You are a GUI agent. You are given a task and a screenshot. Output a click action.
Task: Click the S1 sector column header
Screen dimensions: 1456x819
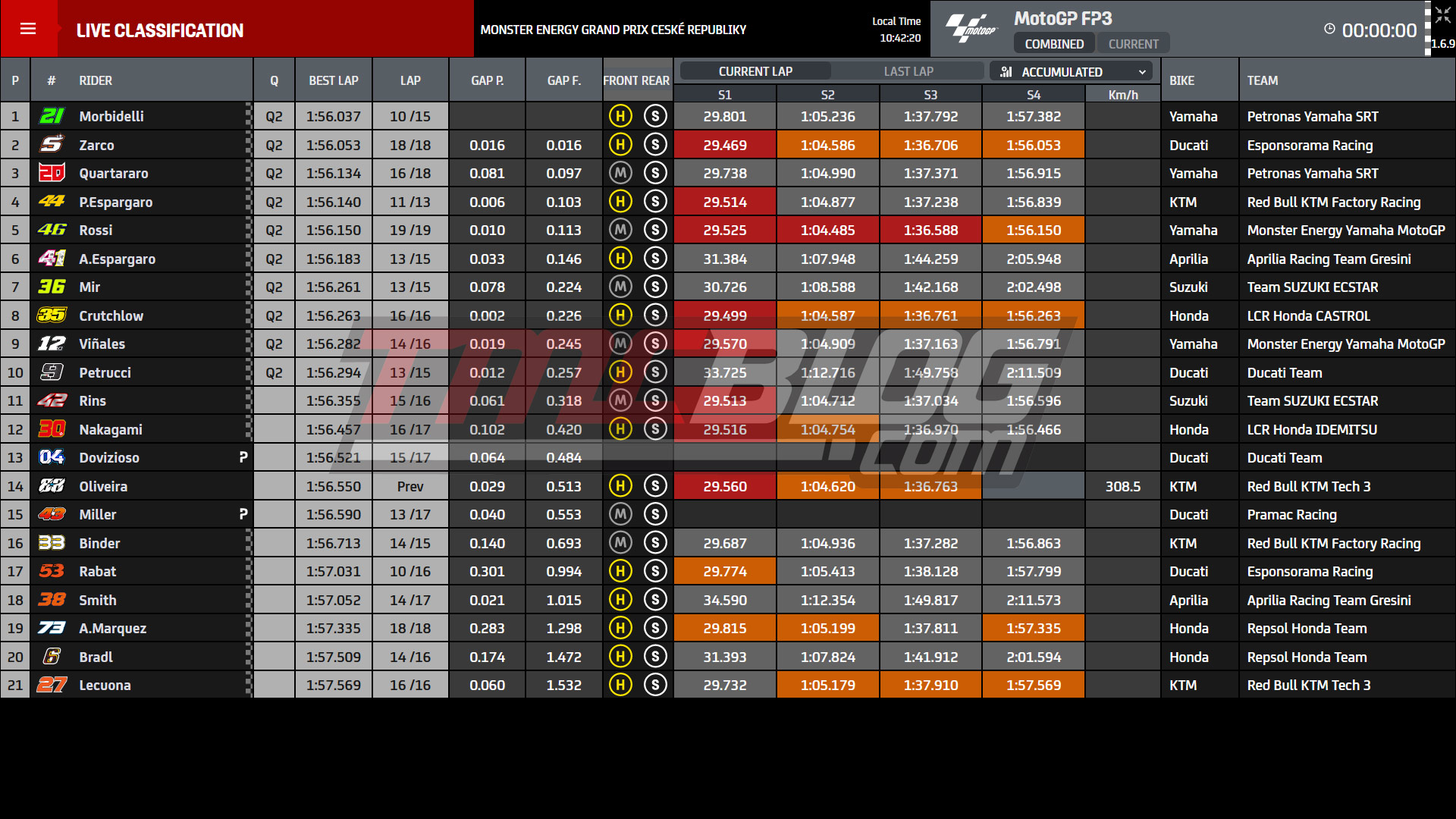pyautogui.click(x=725, y=95)
